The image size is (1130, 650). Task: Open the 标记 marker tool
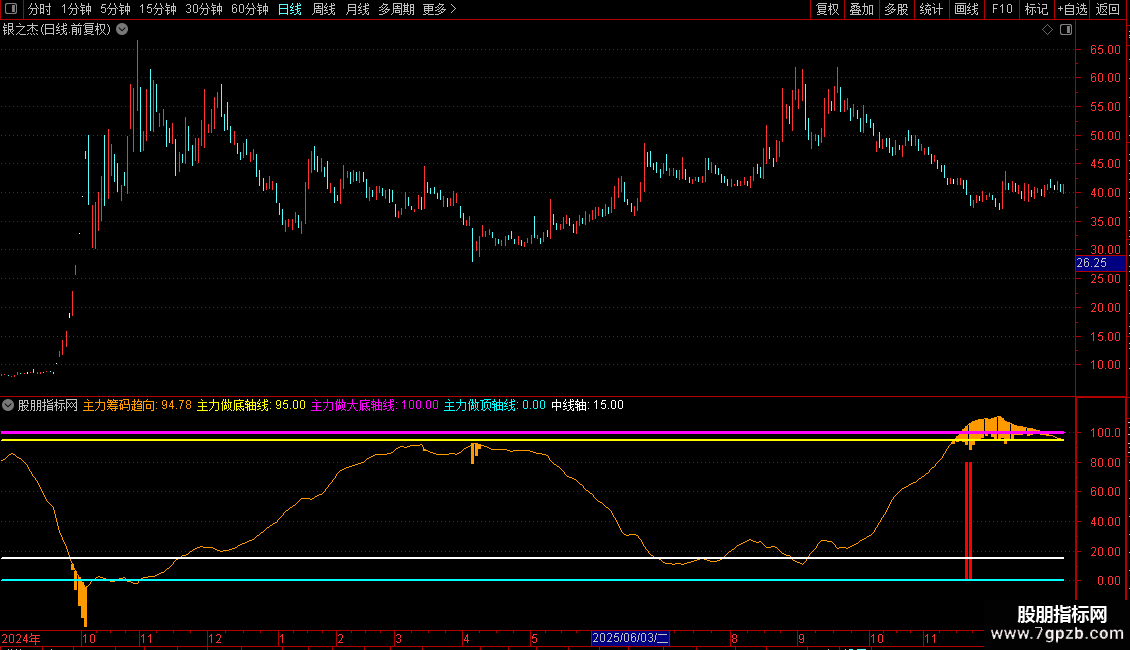point(1036,9)
